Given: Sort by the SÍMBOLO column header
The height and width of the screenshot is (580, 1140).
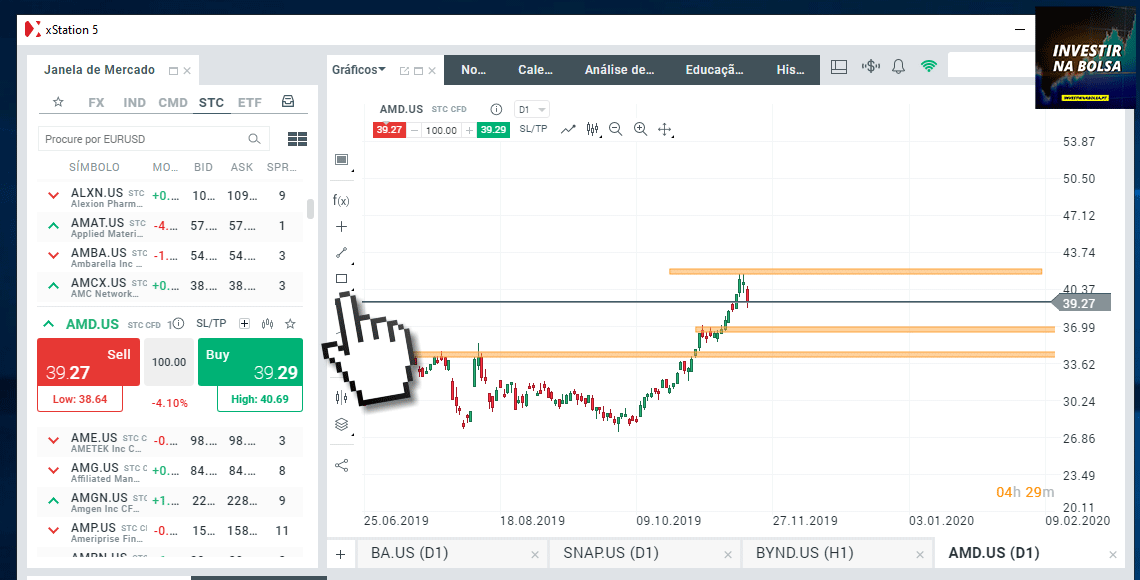Looking at the screenshot, I should [95, 167].
